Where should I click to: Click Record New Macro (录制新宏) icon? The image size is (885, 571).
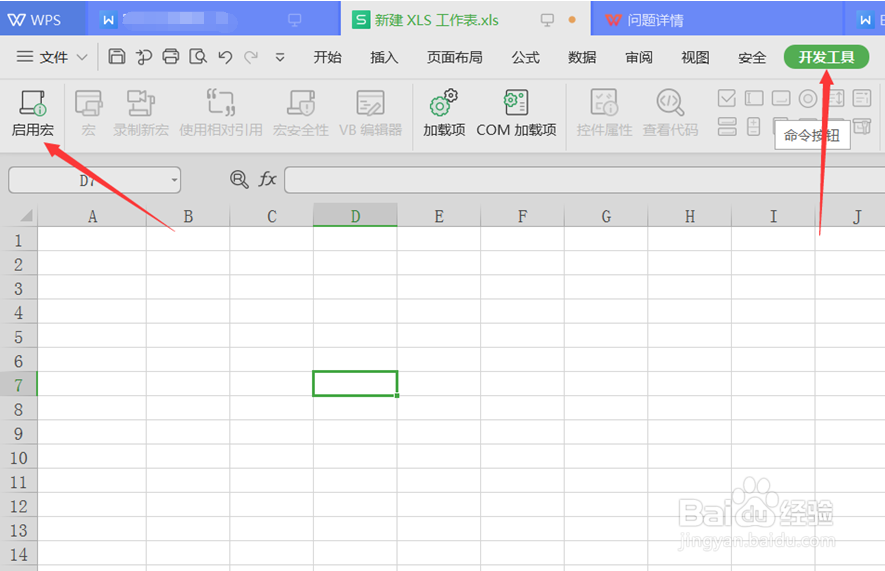tap(141, 113)
